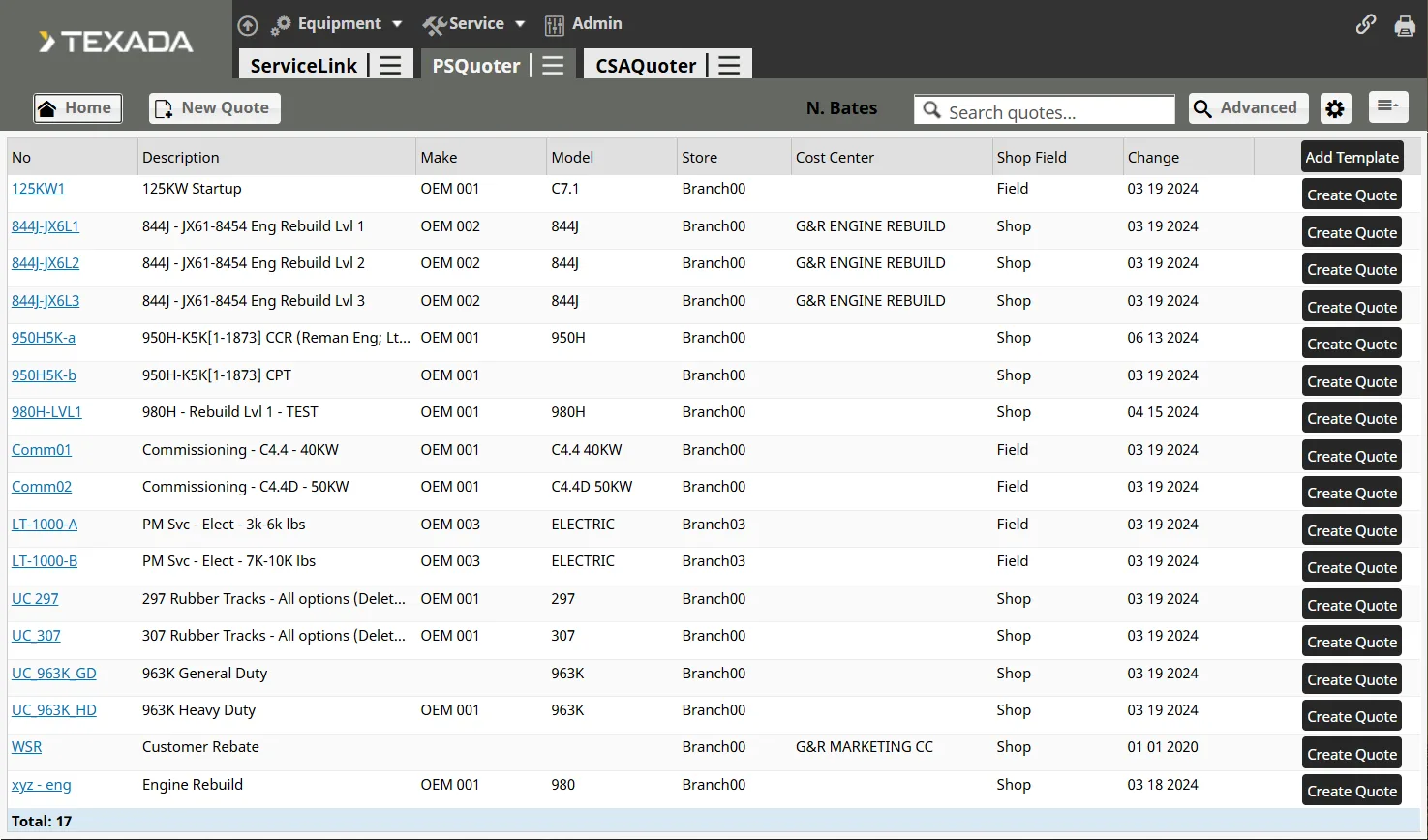Select the 963K Heavy Duty description

[198, 710]
